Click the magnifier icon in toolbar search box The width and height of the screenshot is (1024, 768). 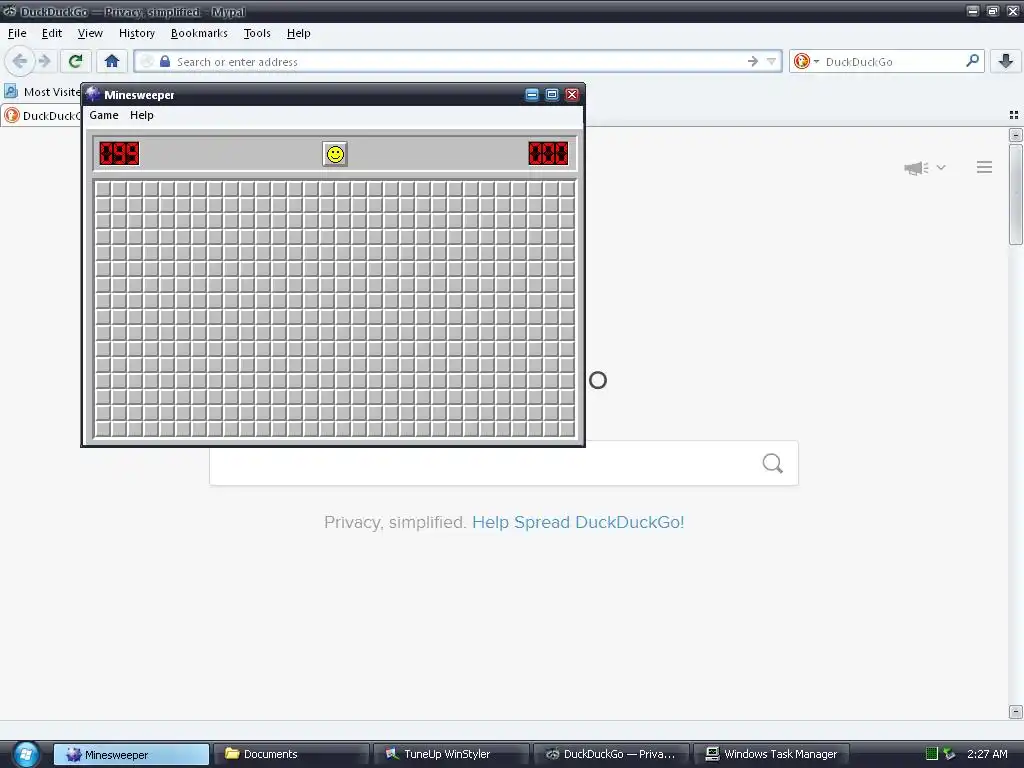click(x=972, y=61)
